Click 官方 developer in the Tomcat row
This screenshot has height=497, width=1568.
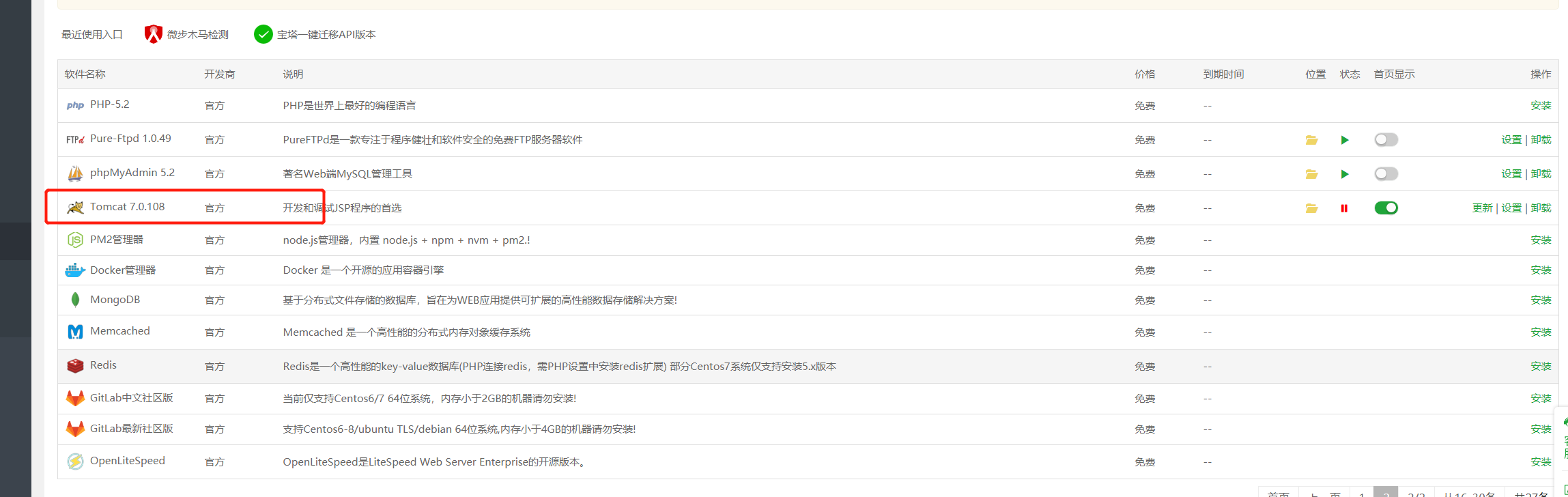tap(214, 208)
